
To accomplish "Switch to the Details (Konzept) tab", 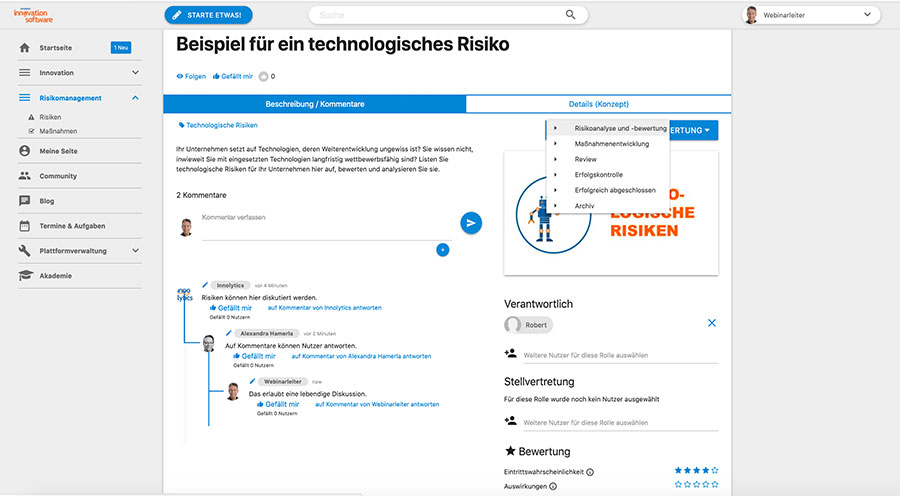I will point(599,104).
